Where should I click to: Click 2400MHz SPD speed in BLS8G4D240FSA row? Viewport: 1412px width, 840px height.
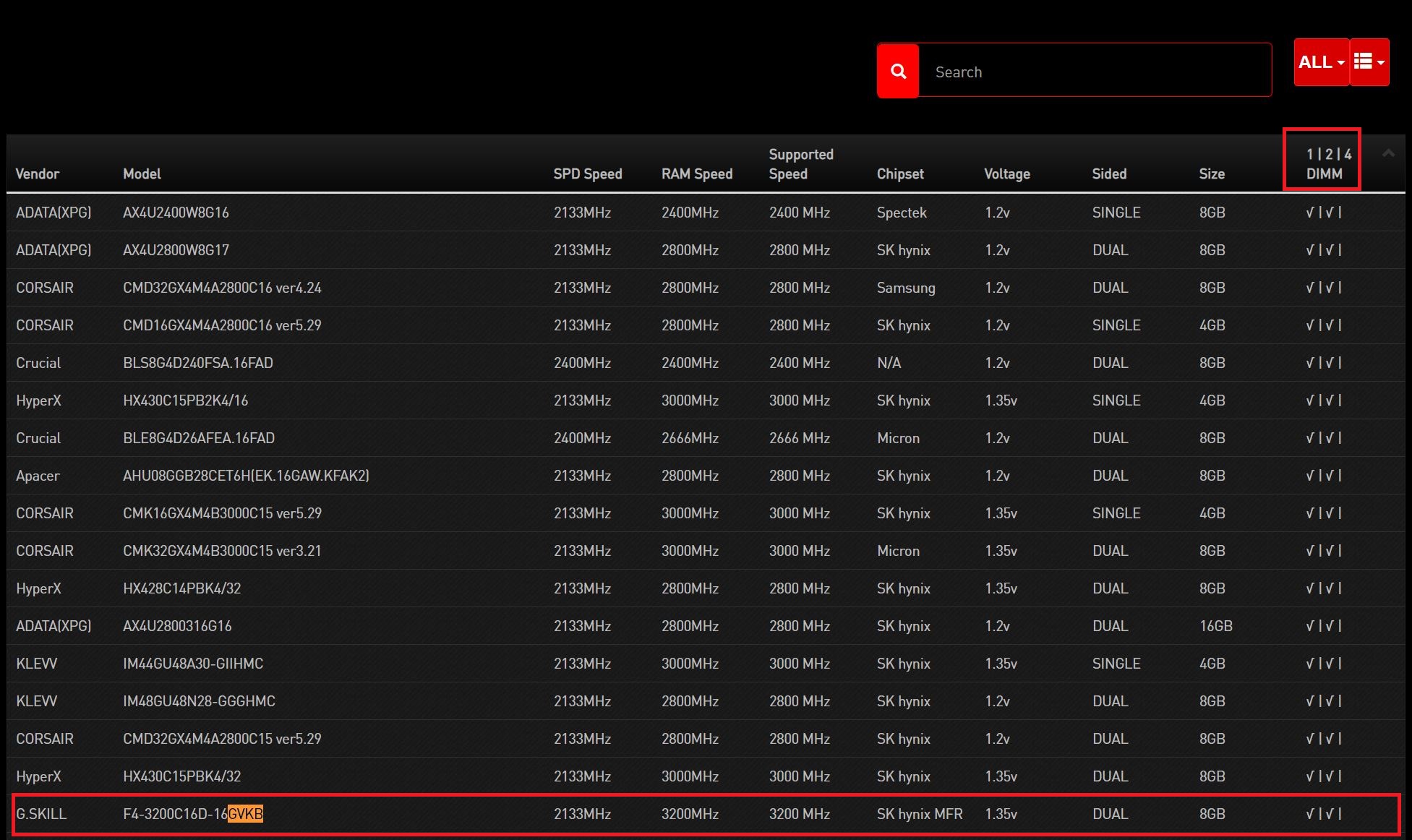[x=582, y=363]
